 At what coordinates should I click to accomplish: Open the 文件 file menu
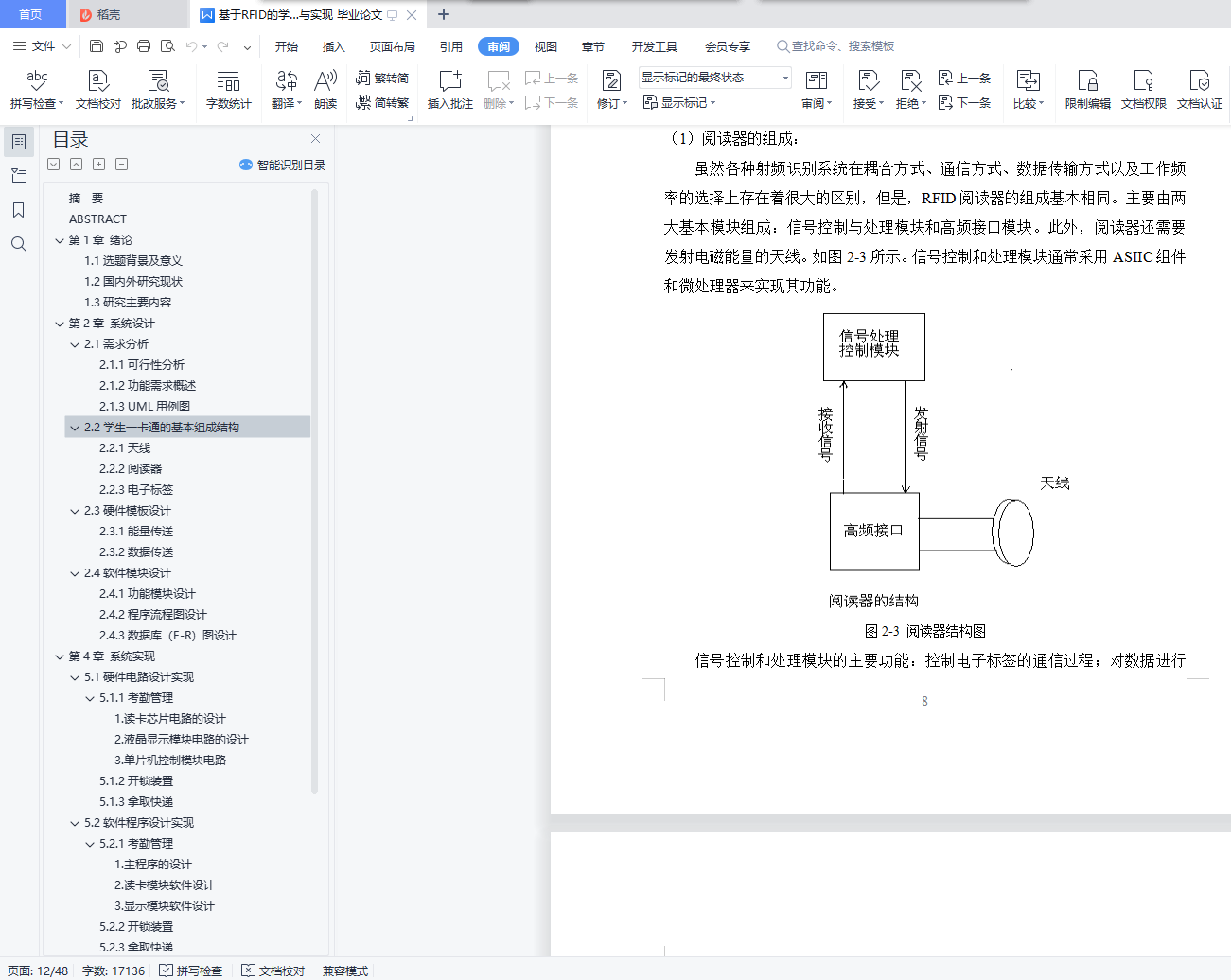coord(42,45)
